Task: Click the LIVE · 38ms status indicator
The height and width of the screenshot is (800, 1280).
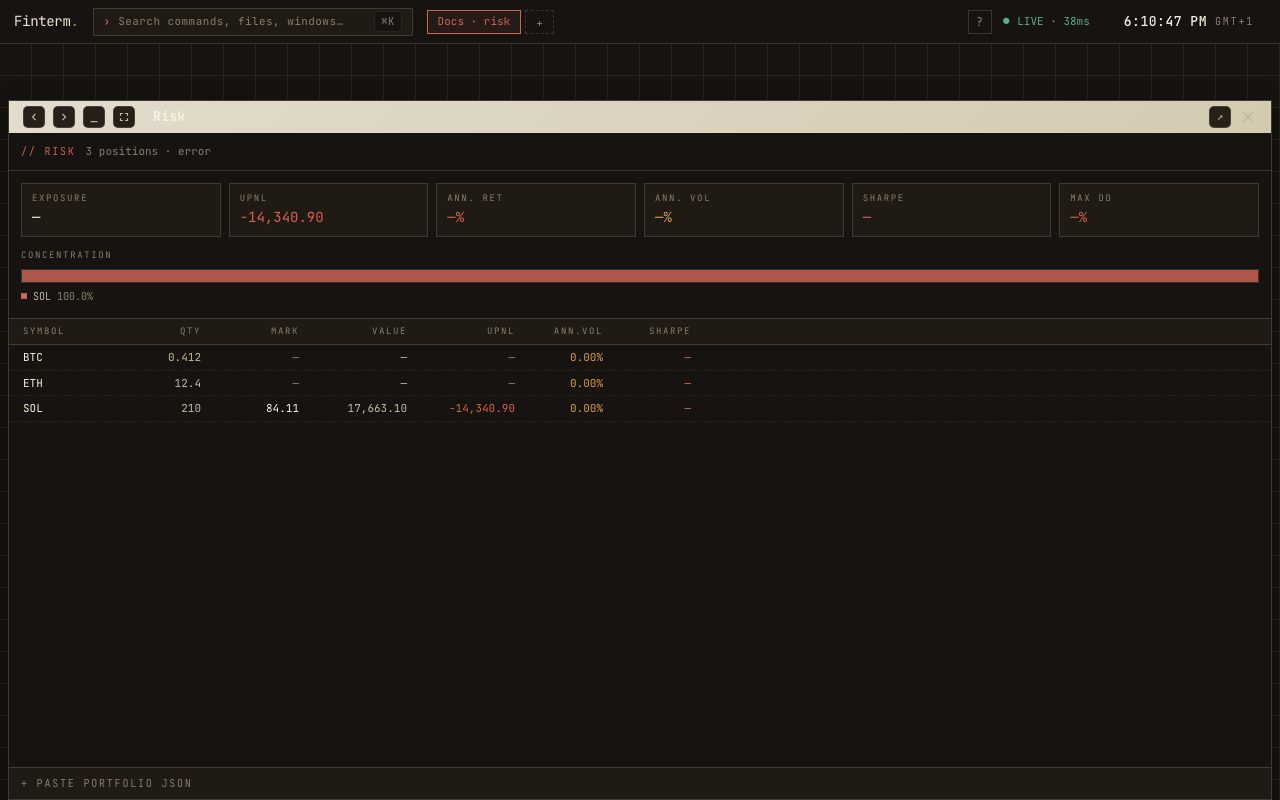Action: tap(1046, 22)
